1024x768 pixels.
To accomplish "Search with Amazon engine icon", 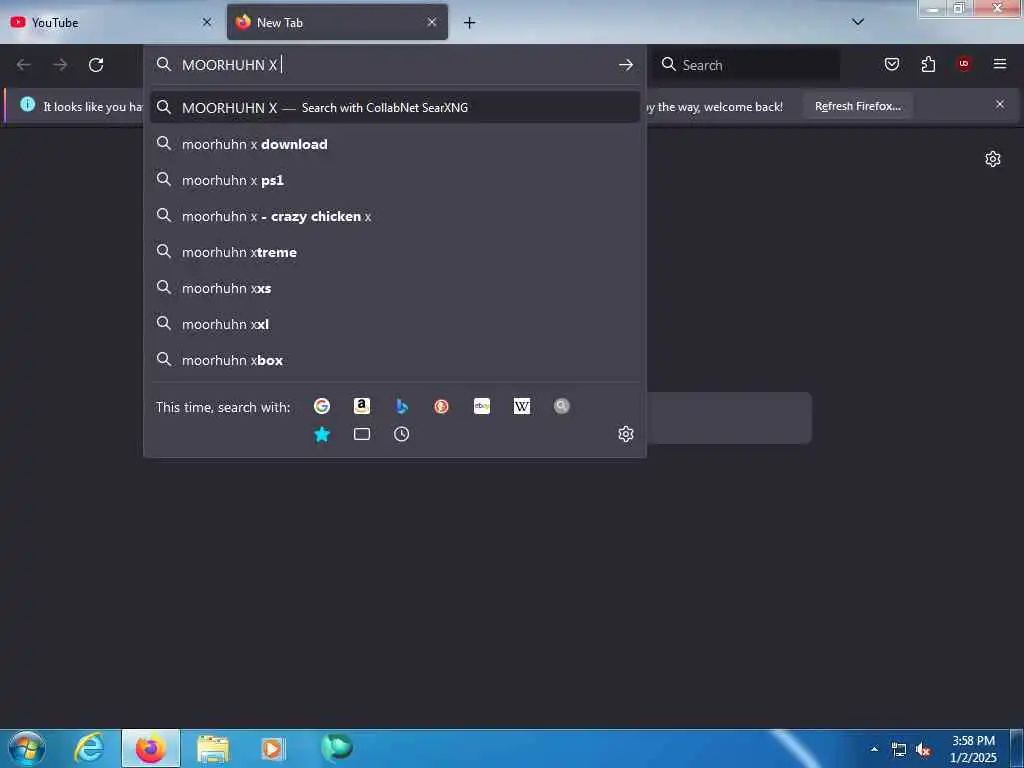I will 362,406.
